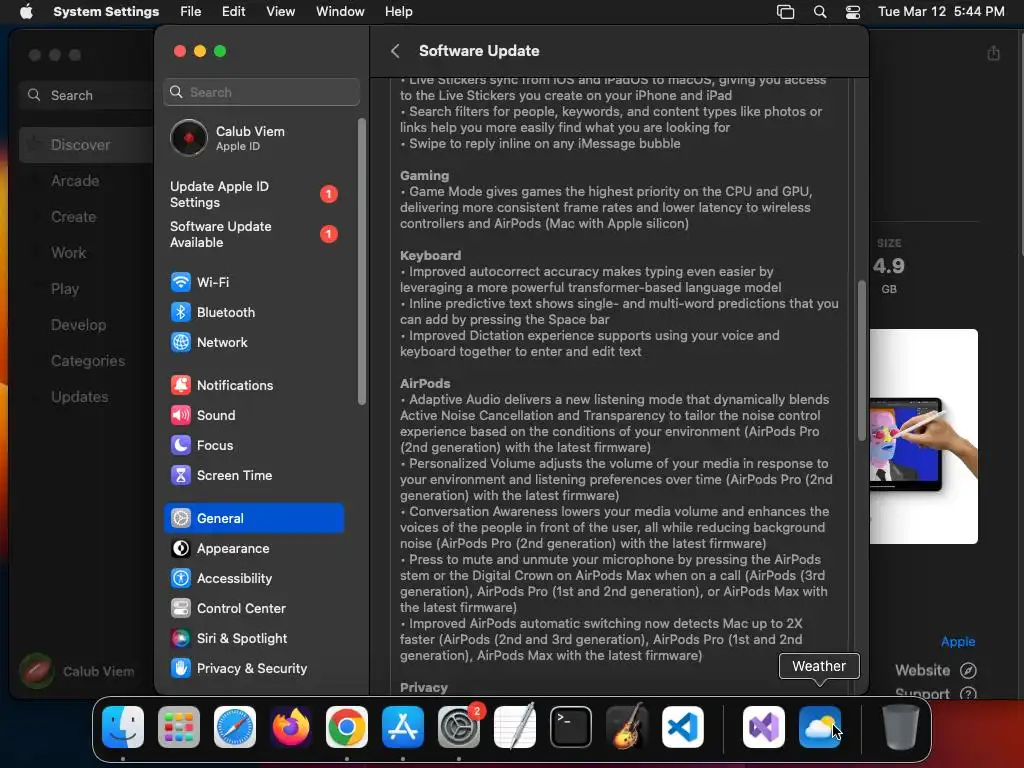
Task: Go back from Software Update
Action: (395, 51)
